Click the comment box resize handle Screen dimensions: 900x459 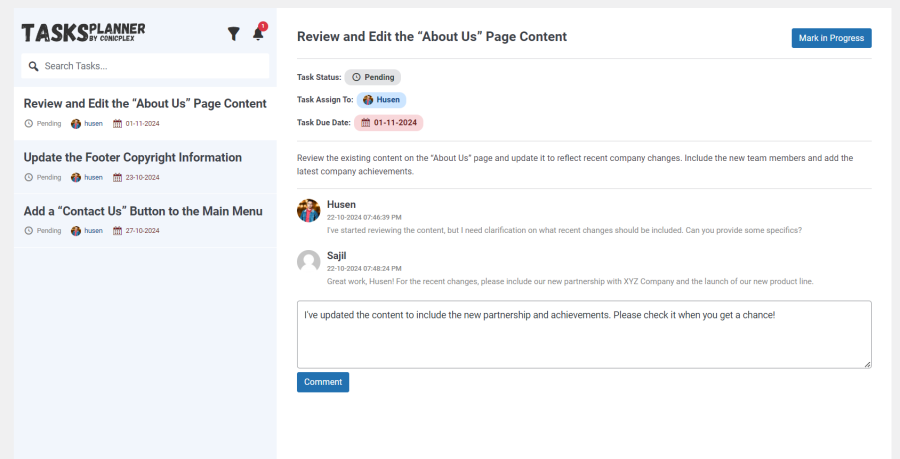[867, 364]
